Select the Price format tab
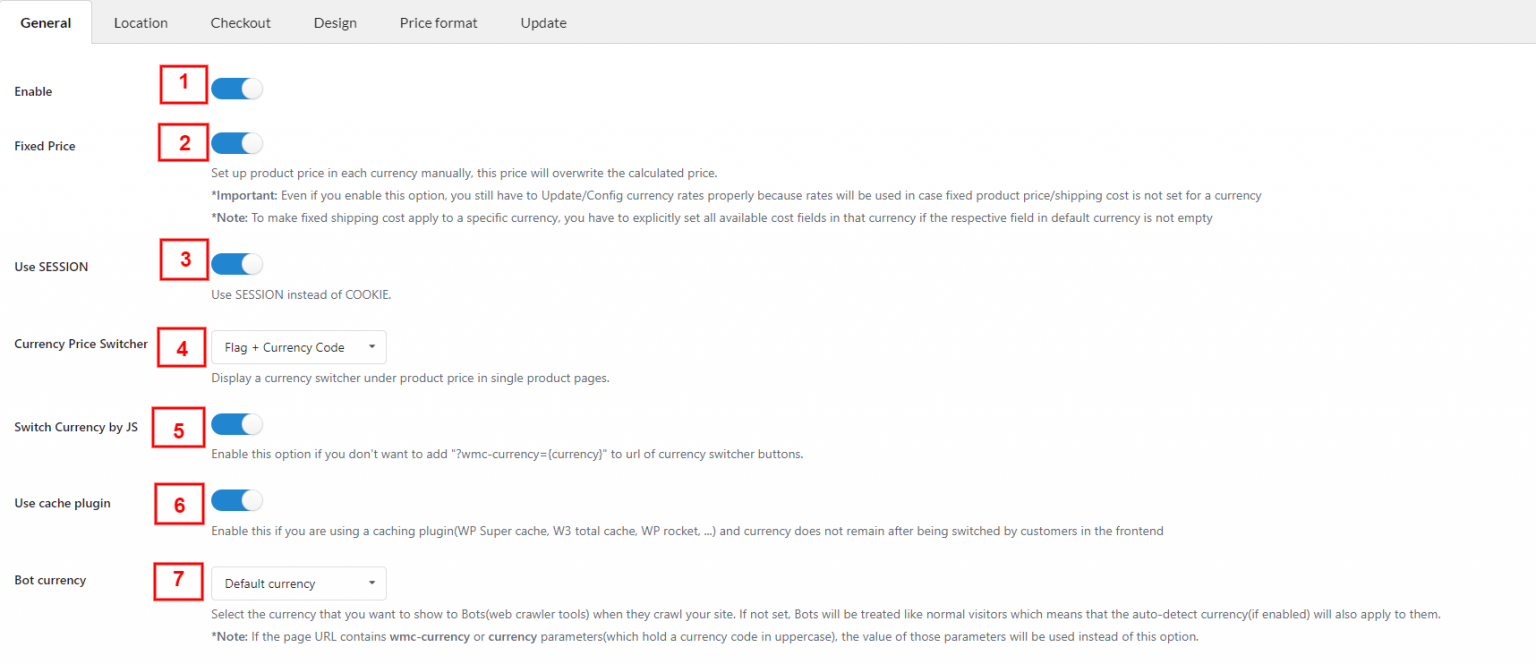The height and width of the screenshot is (664, 1536). pyautogui.click(x=438, y=23)
